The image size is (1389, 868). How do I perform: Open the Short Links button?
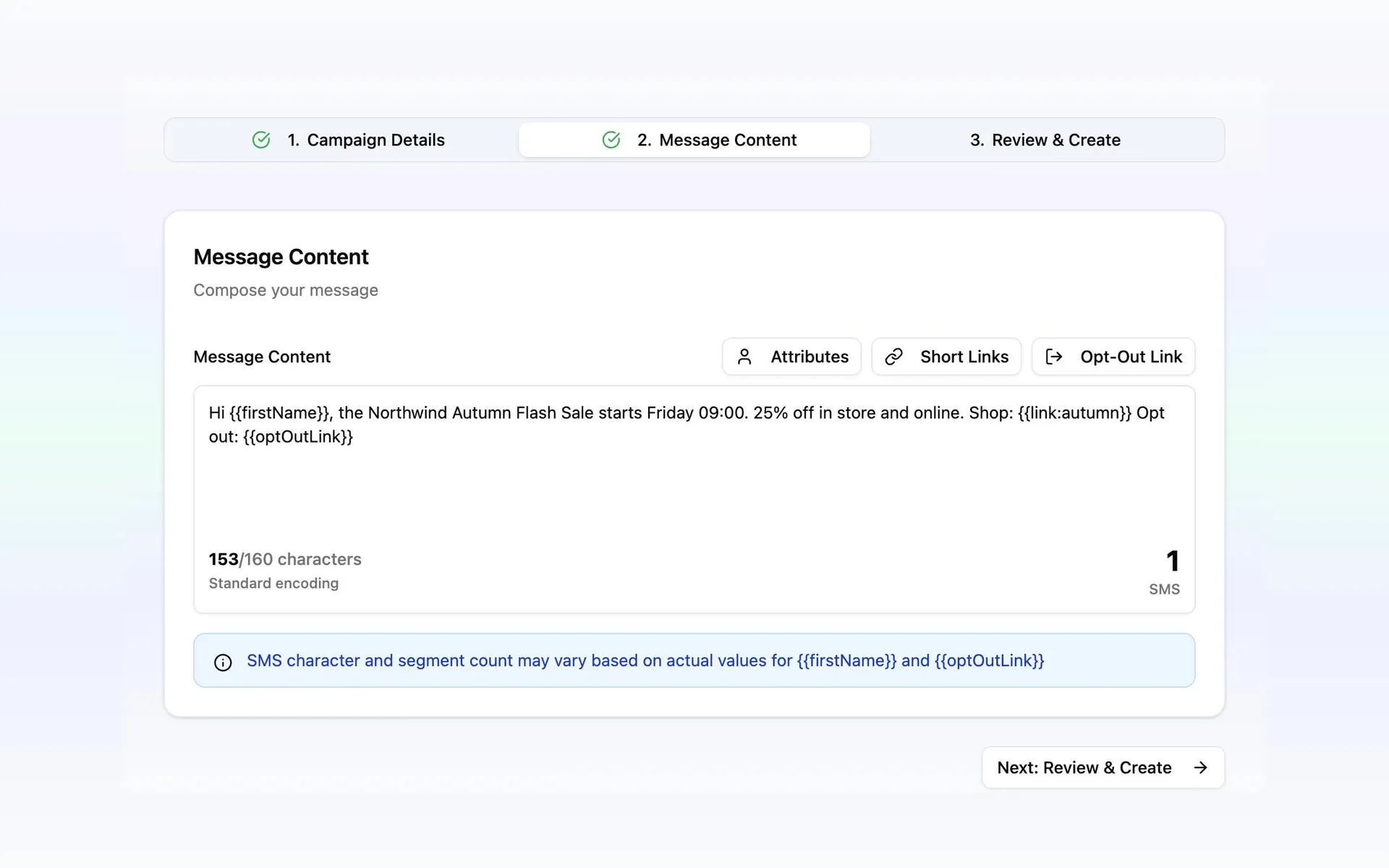[x=946, y=357]
